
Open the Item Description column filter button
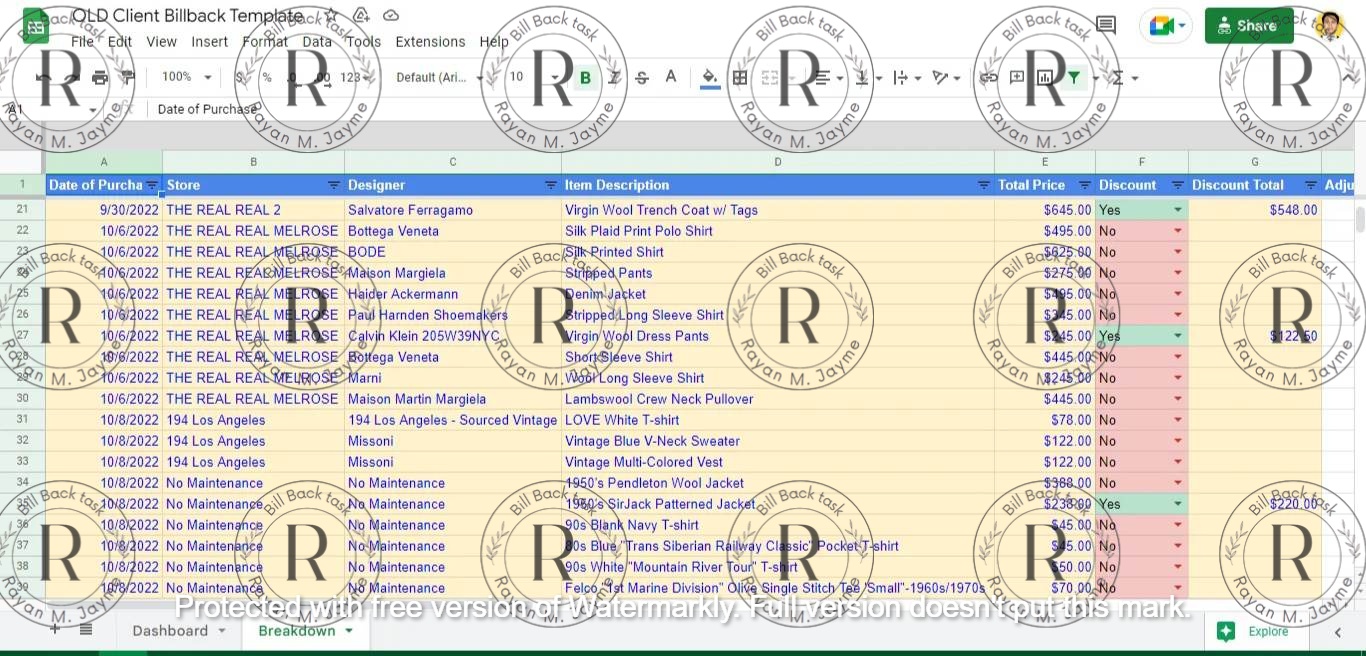pyautogui.click(x=984, y=185)
